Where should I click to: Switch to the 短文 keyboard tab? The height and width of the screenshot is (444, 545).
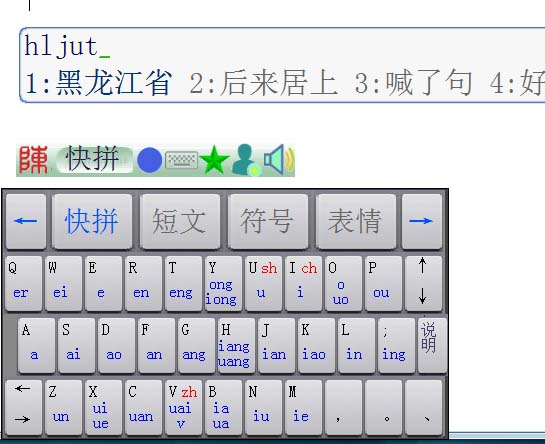180,221
